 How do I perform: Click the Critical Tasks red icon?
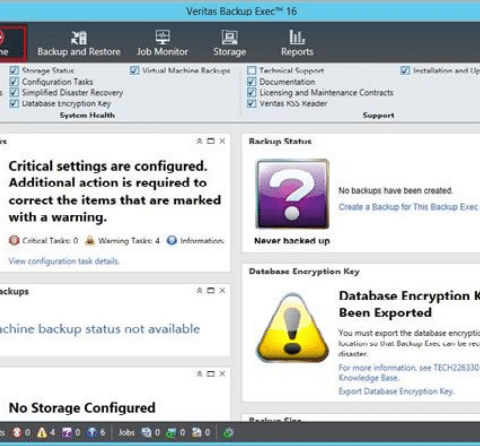[x=14, y=240]
